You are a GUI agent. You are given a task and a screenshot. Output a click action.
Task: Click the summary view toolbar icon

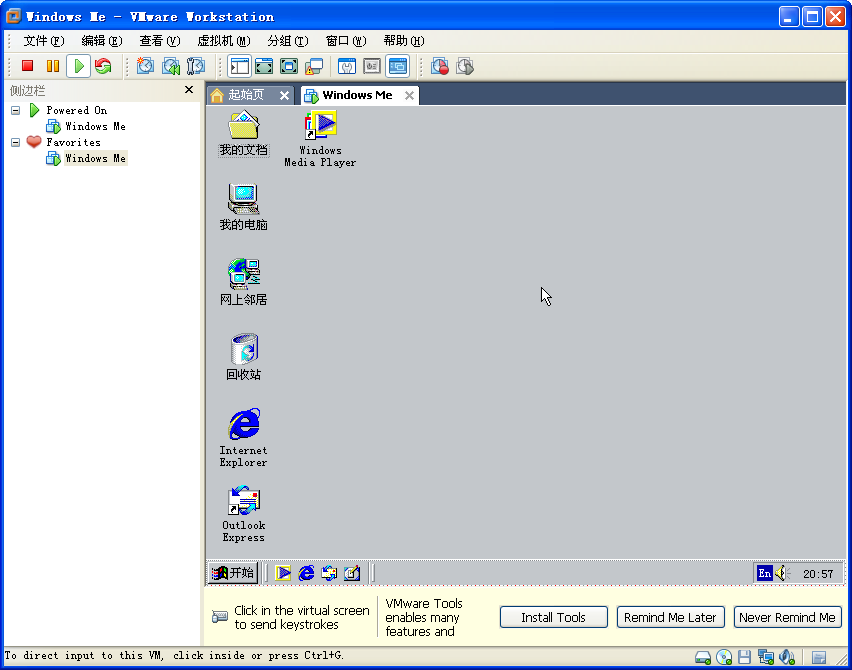(x=347, y=66)
